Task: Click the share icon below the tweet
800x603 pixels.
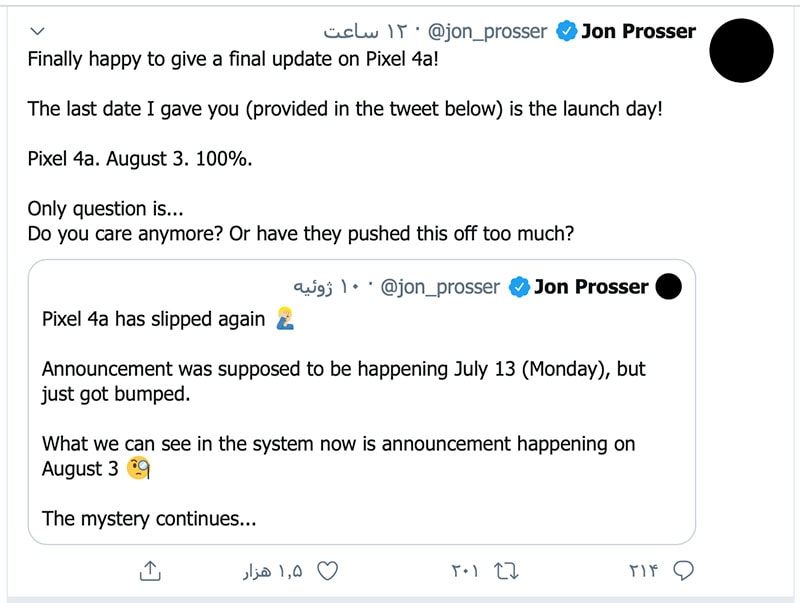Action: click(x=148, y=571)
